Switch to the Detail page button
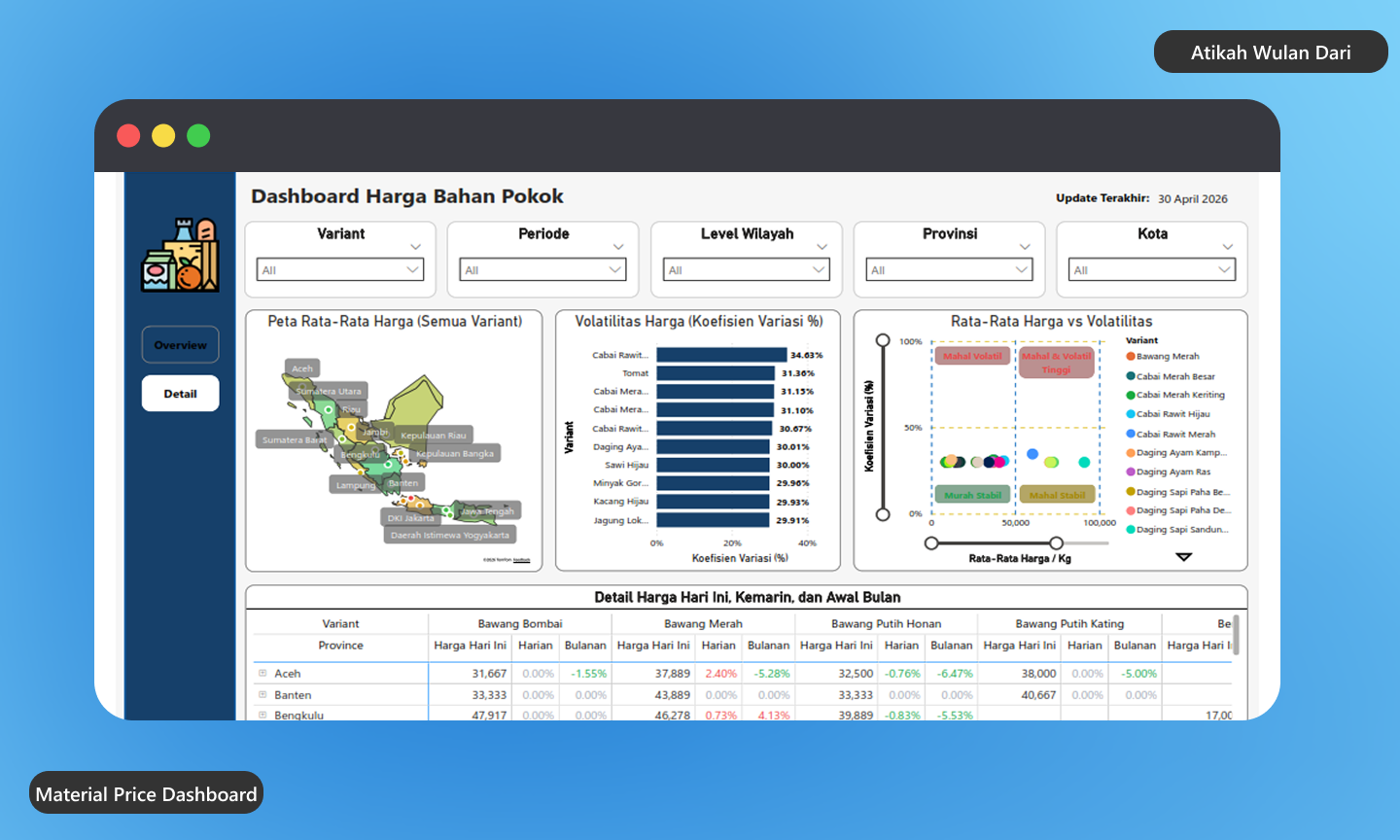1400x840 pixels. point(180,394)
